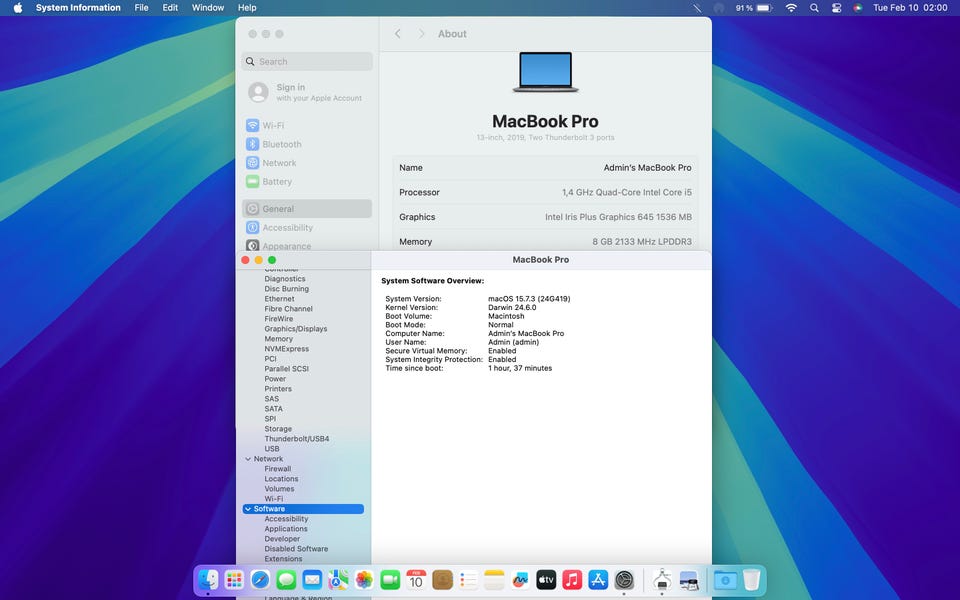Collapse the Software section
The height and width of the screenshot is (600, 960).
point(248,509)
